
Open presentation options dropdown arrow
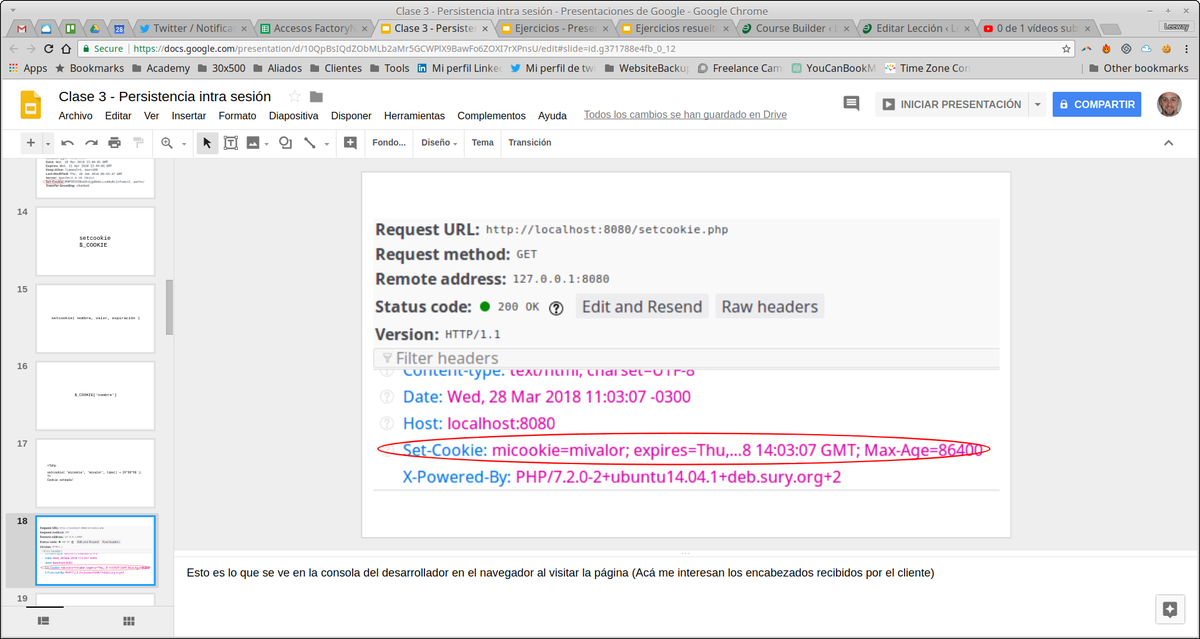coord(1037,104)
